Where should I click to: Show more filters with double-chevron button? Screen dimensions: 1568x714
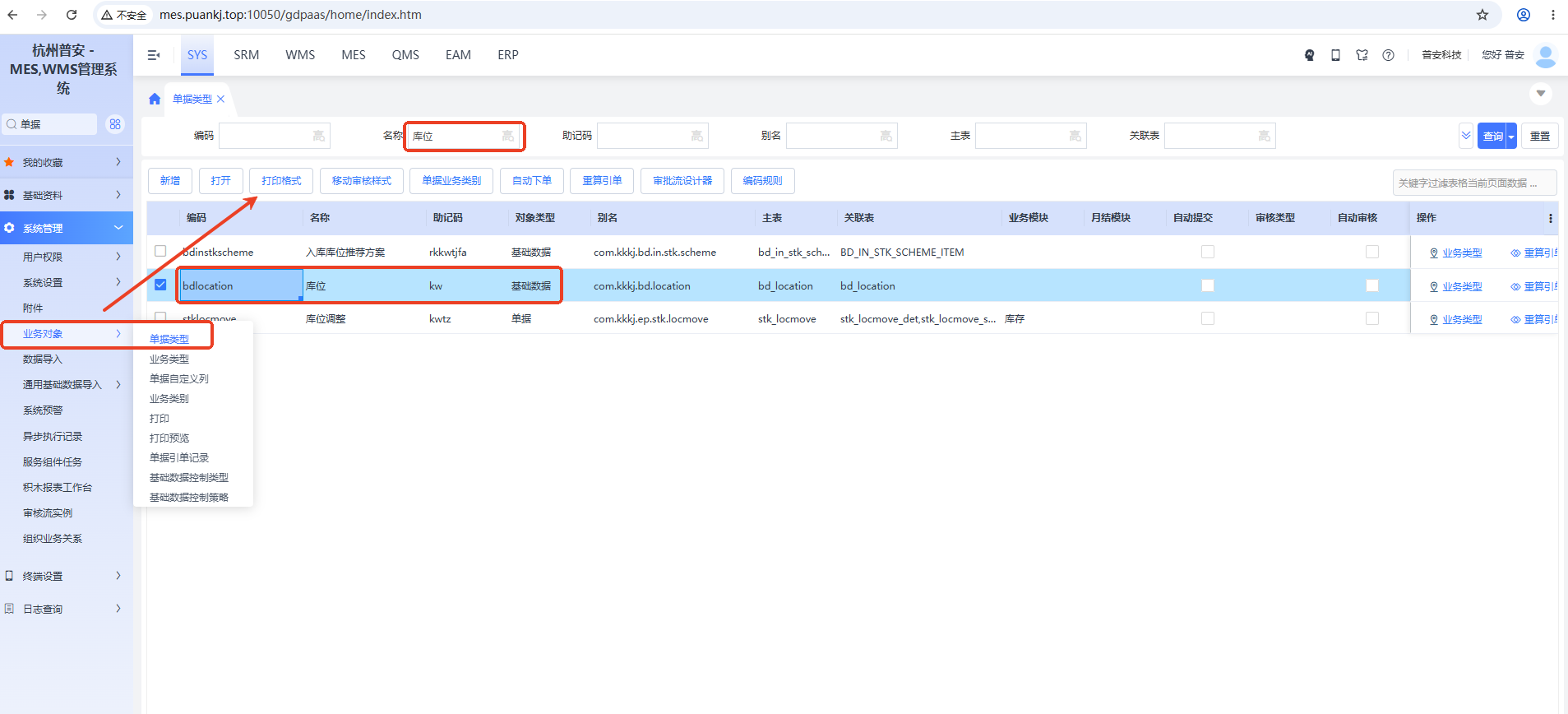point(1466,136)
